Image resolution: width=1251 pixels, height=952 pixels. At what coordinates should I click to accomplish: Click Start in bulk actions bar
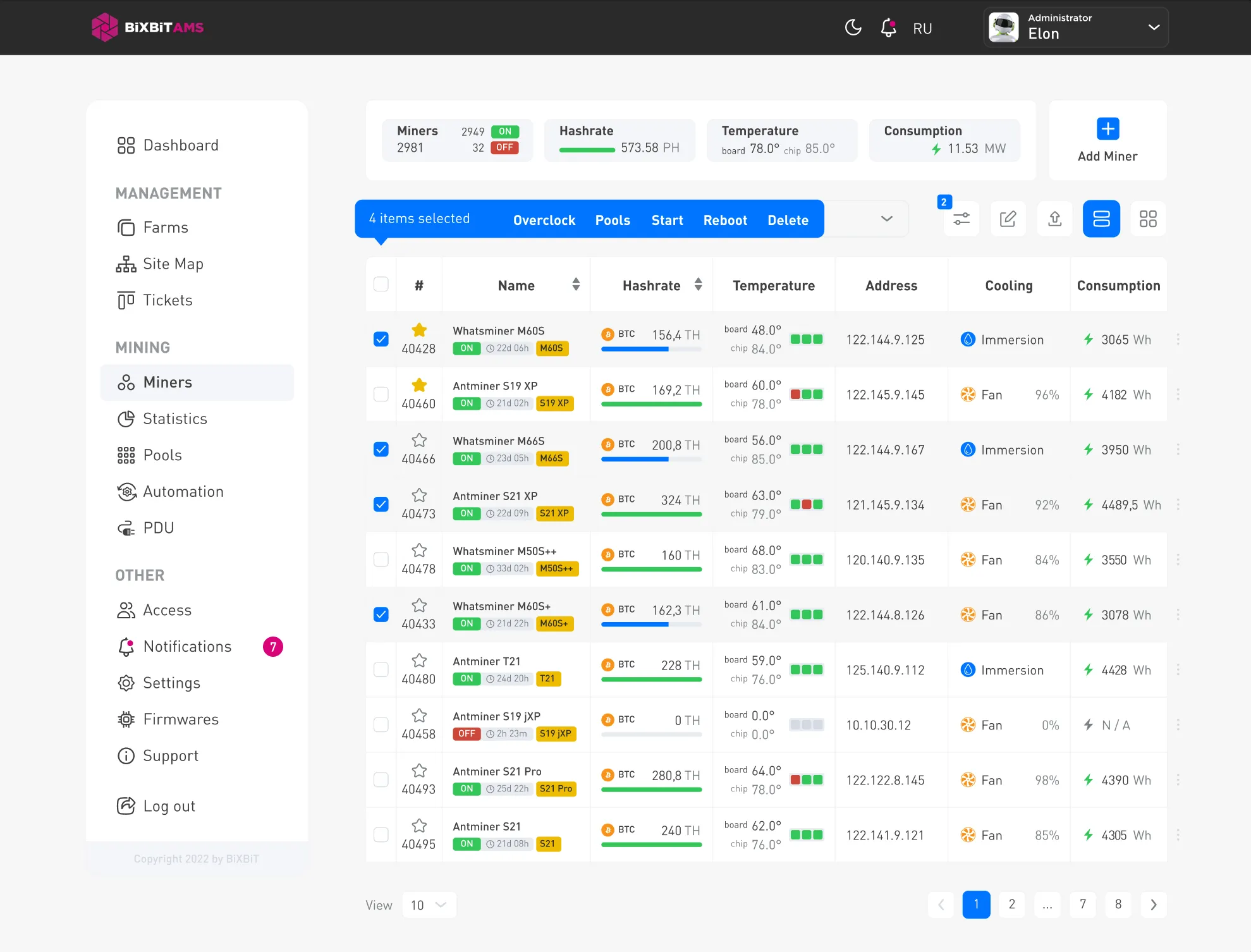coord(668,220)
